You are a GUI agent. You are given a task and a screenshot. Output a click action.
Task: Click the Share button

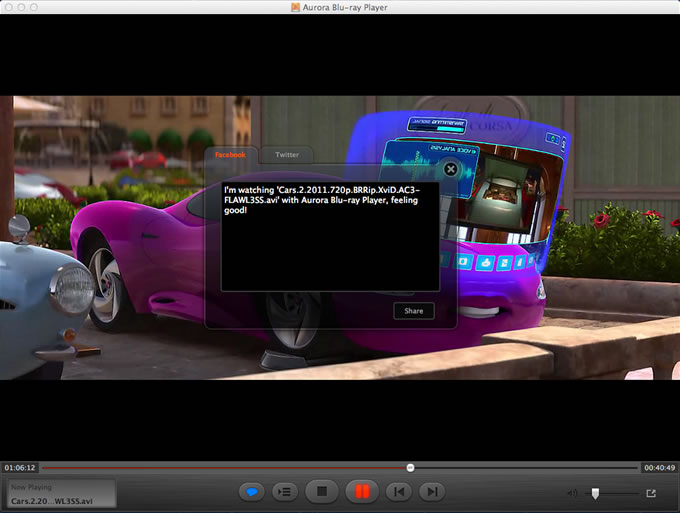(414, 311)
